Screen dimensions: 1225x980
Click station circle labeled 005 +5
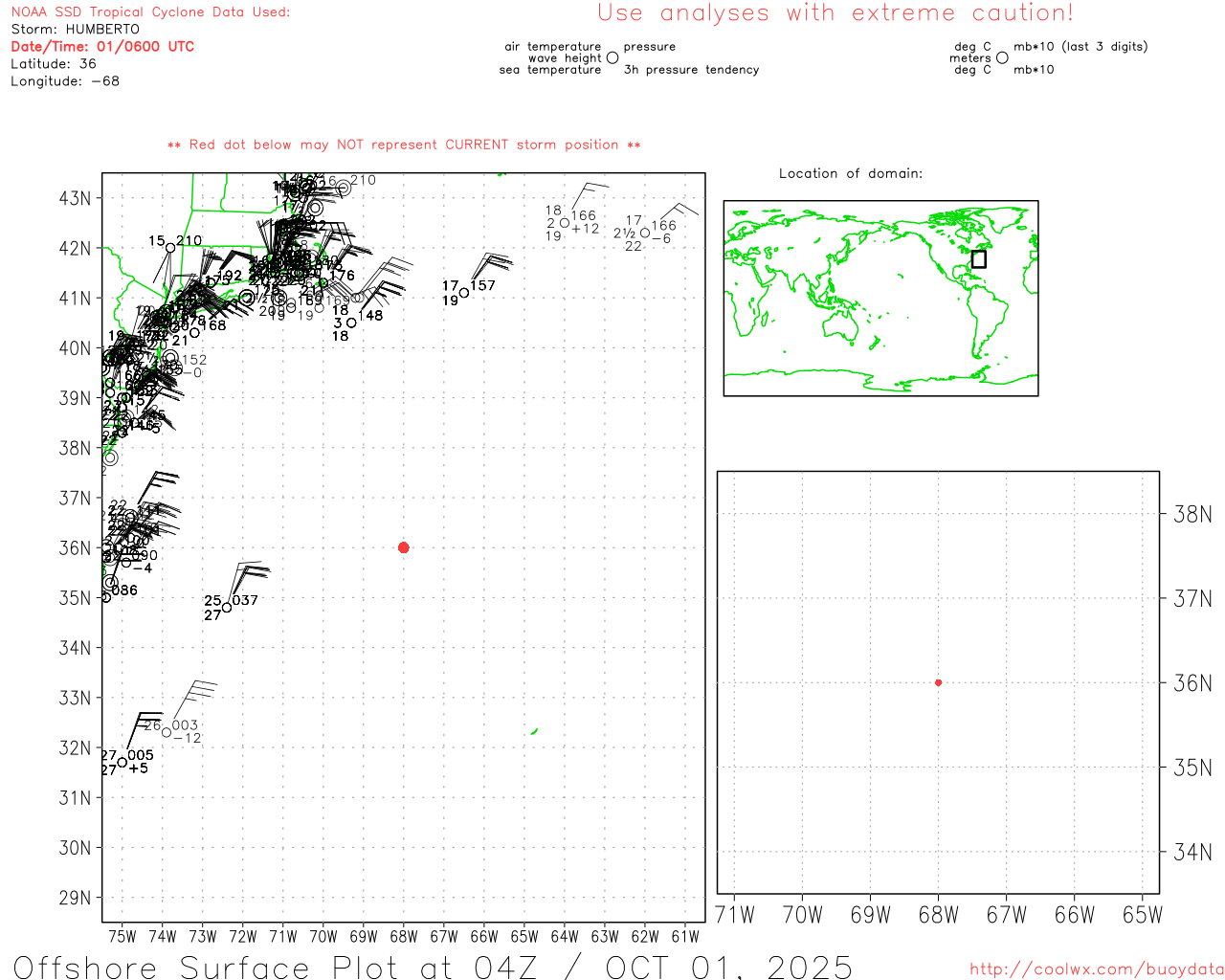coord(122,763)
